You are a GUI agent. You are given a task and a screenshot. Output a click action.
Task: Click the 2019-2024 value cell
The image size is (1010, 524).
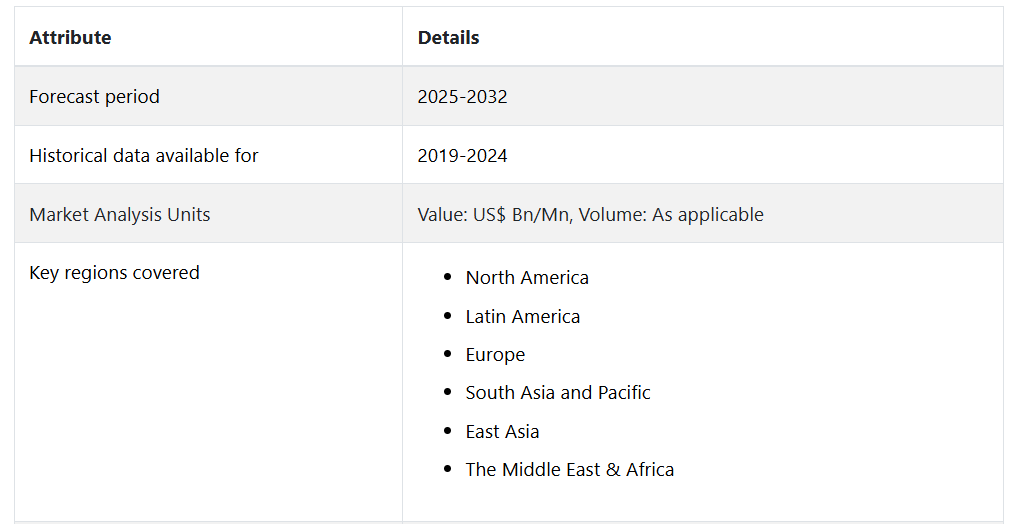(462, 156)
